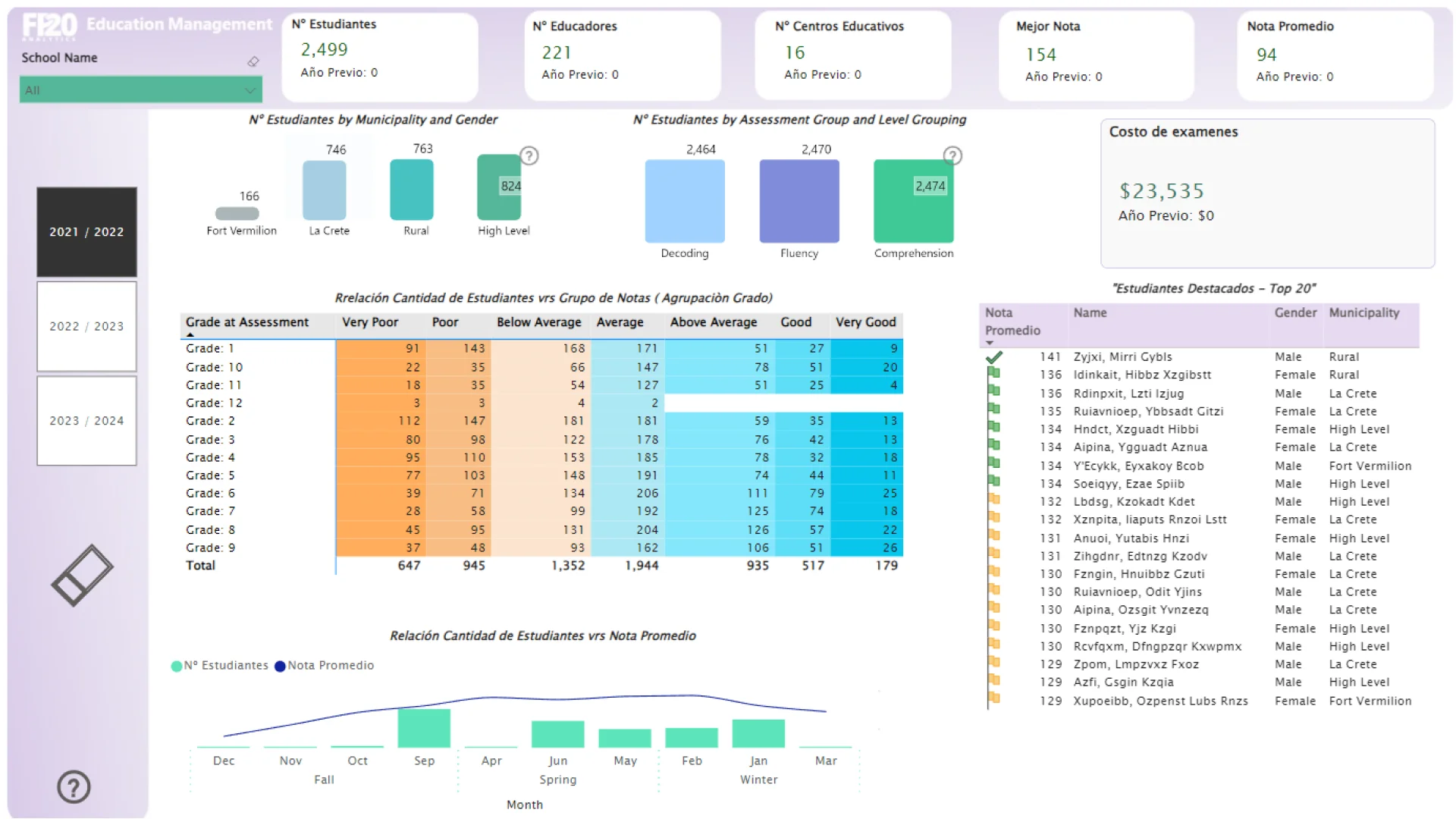The image size is (1456, 819).
Task: Select the N° Centros Educativos 16 card
Action: [853, 56]
